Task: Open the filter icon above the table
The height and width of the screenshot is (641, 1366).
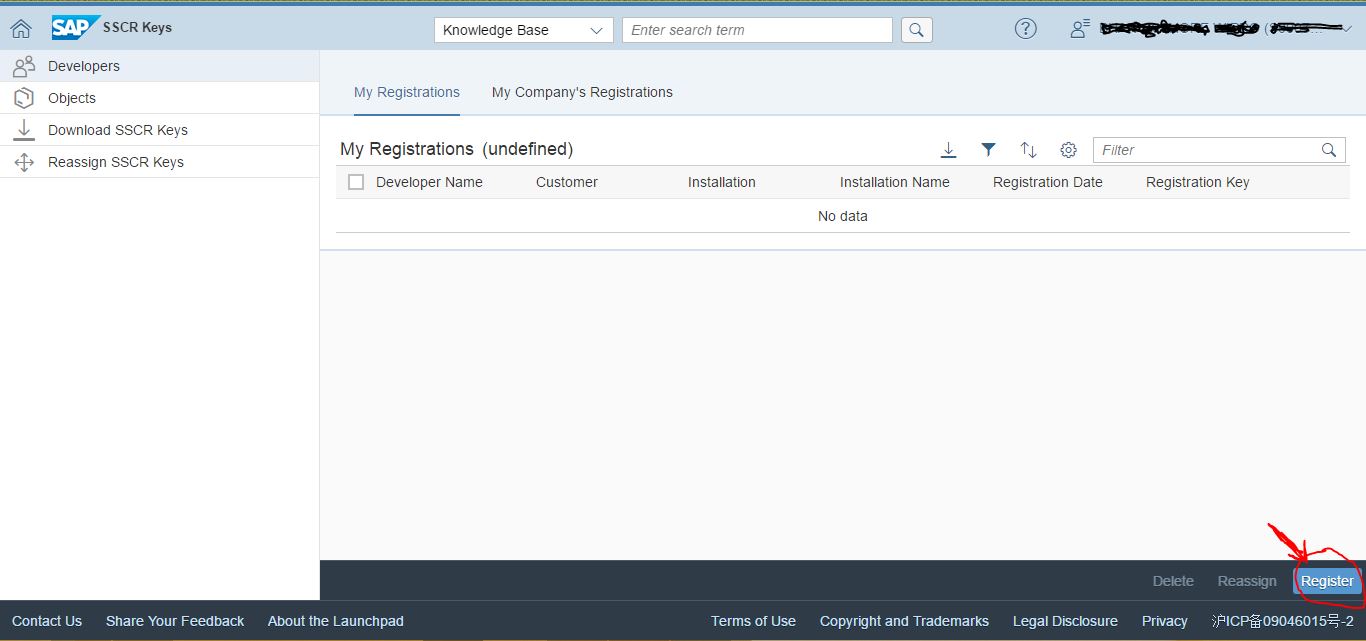Action: coord(988,149)
